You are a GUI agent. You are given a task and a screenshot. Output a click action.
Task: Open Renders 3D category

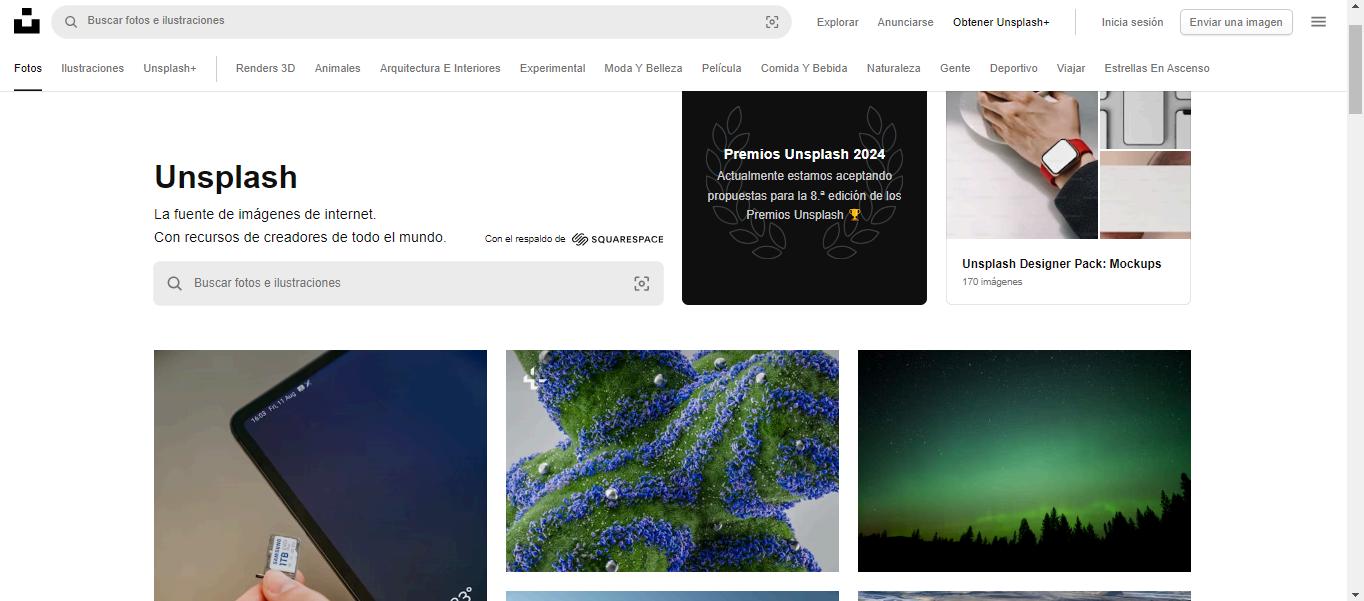click(265, 68)
